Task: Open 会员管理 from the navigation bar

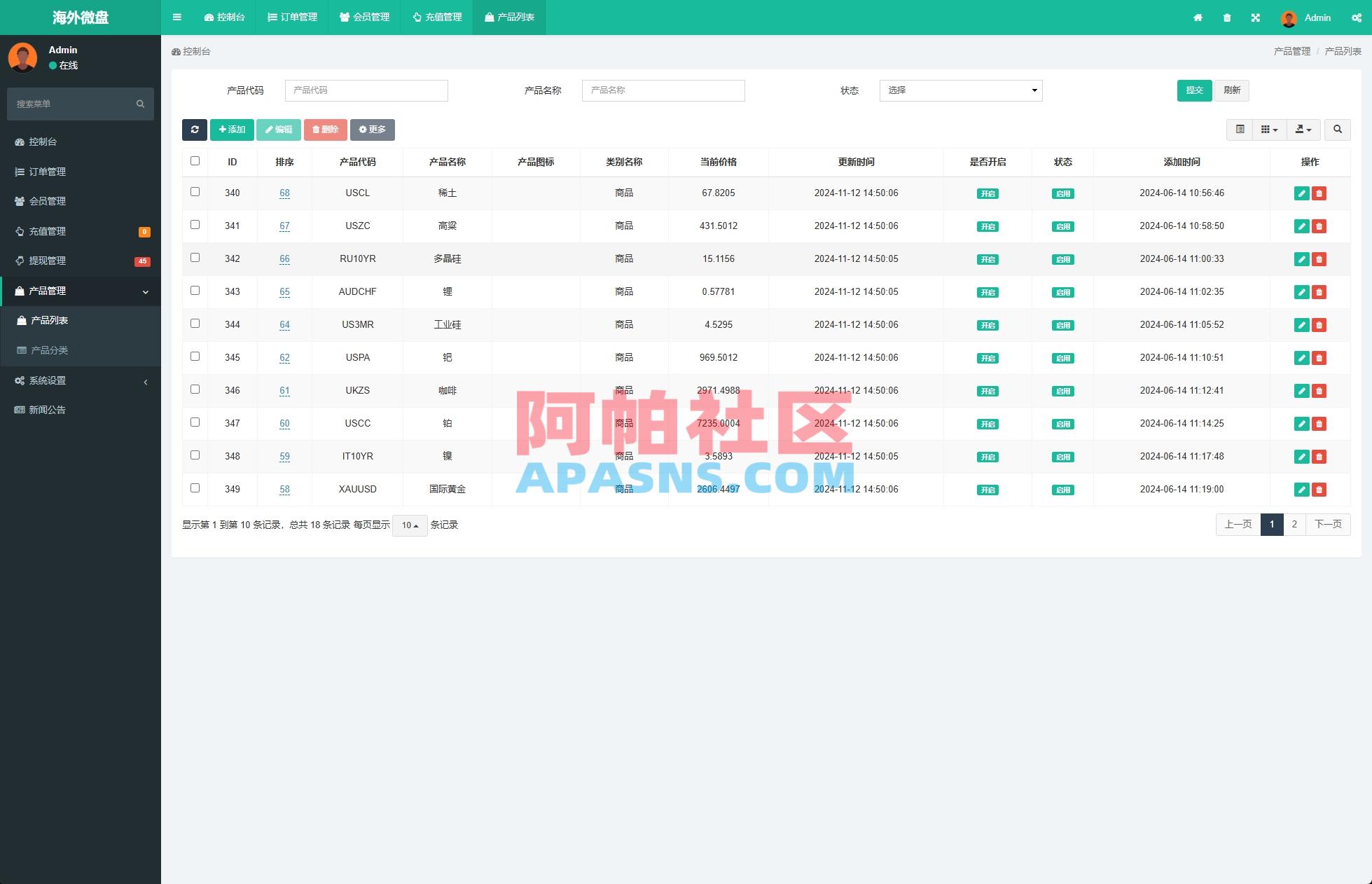Action: pyautogui.click(x=363, y=18)
